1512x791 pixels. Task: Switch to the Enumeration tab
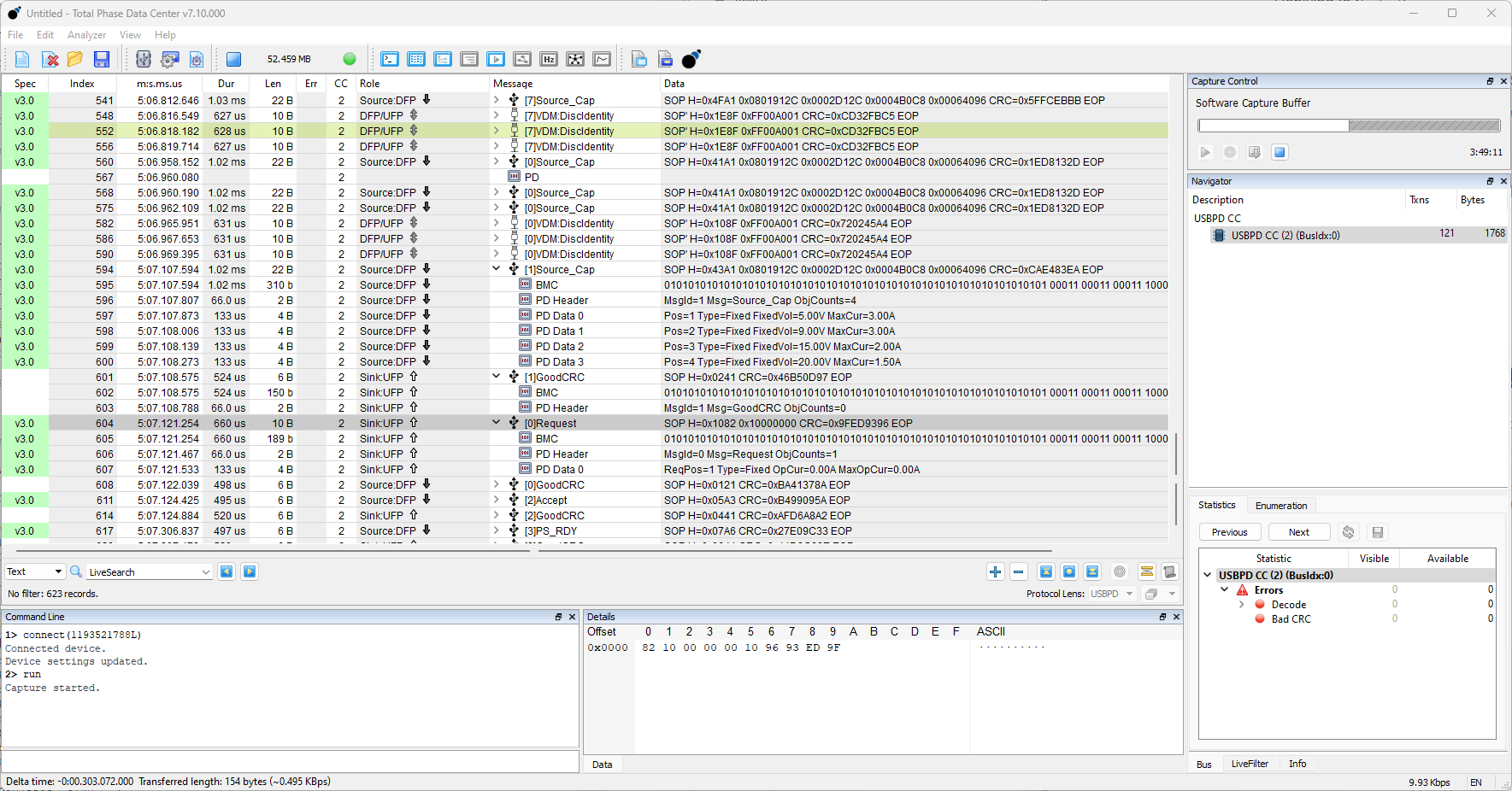[1280, 505]
